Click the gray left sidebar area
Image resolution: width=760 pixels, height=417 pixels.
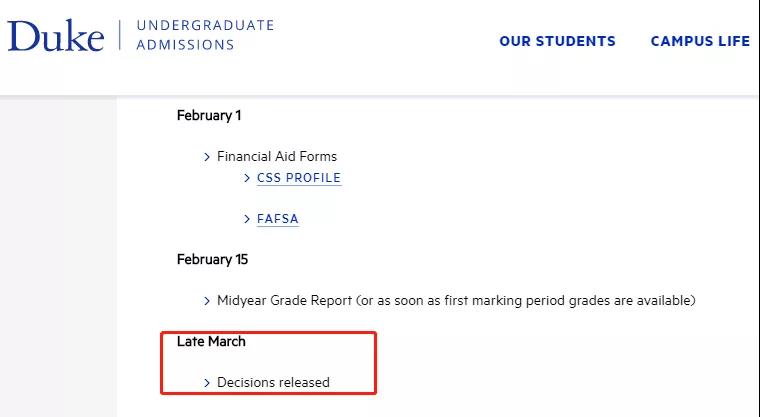click(x=58, y=260)
